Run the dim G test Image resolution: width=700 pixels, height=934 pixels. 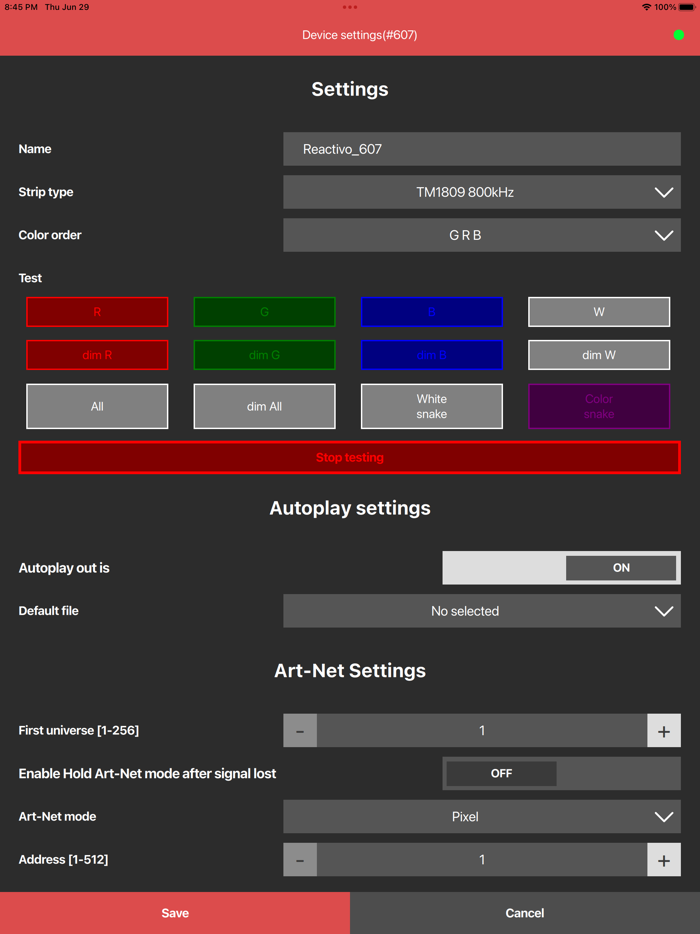tap(265, 355)
